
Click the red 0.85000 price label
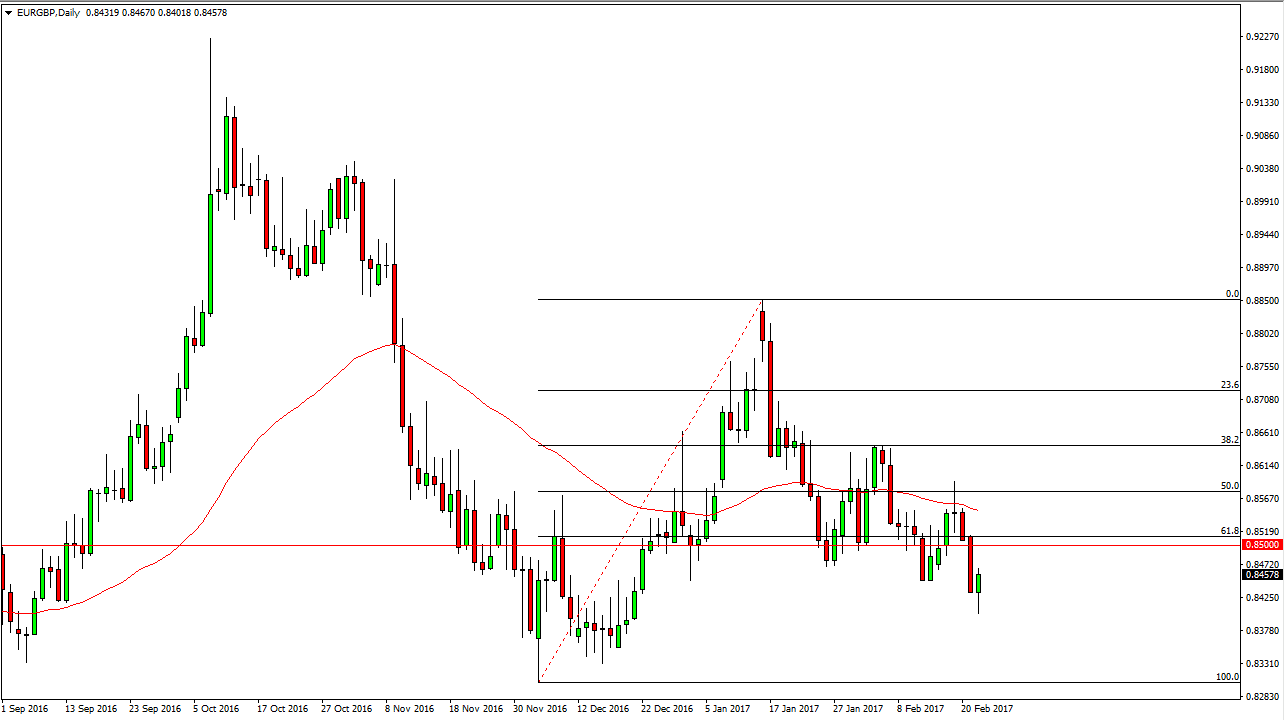(x=1261, y=545)
